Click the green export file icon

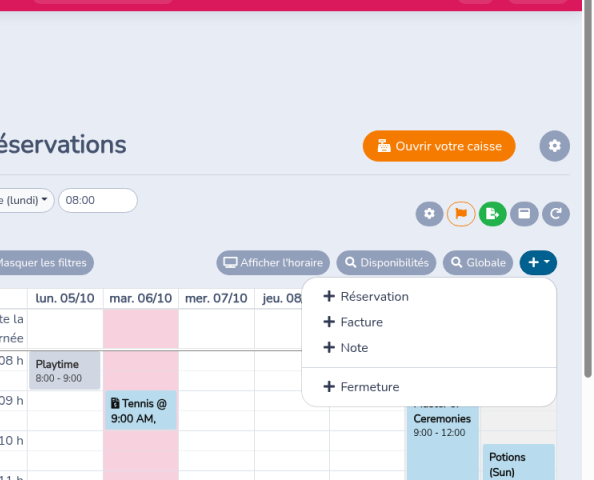coord(492,214)
